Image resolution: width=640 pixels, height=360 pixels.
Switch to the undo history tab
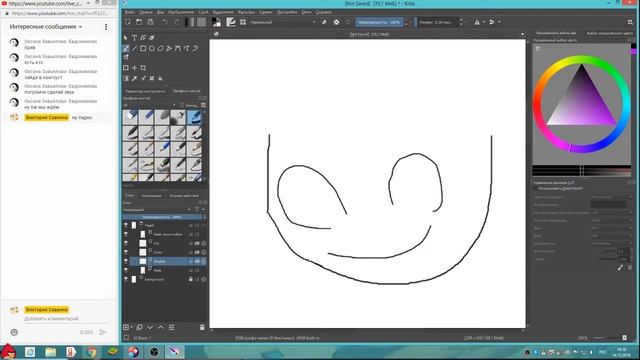click(x=184, y=196)
